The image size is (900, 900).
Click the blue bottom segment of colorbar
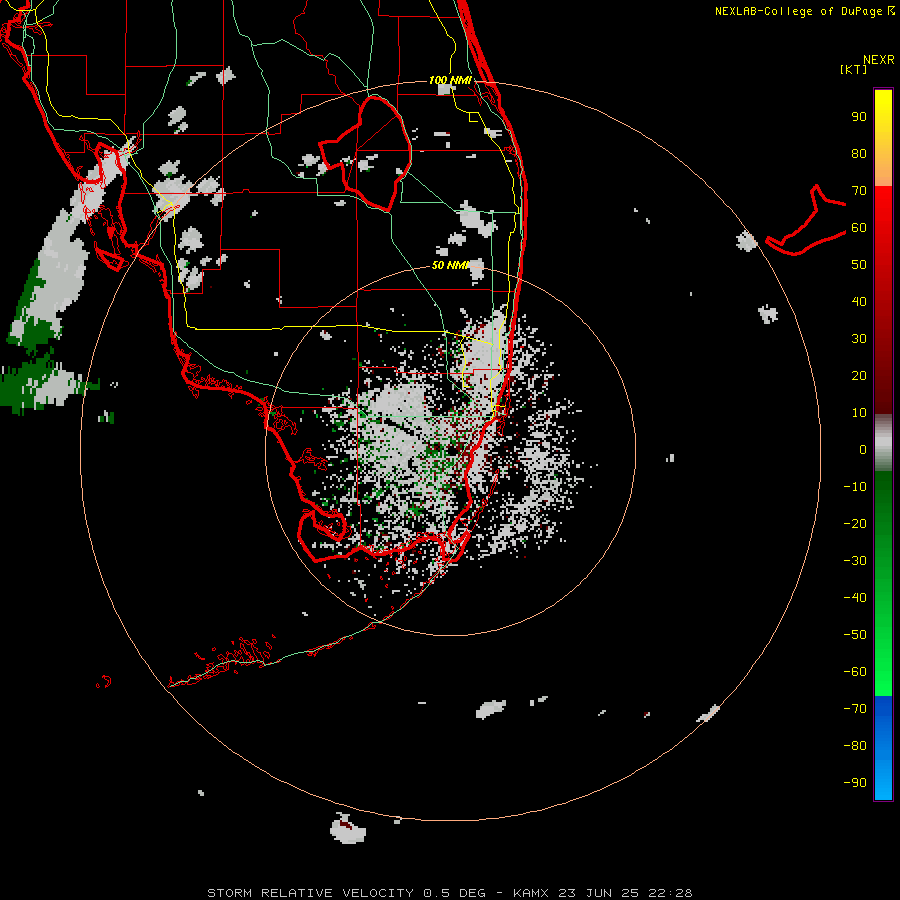[x=883, y=748]
